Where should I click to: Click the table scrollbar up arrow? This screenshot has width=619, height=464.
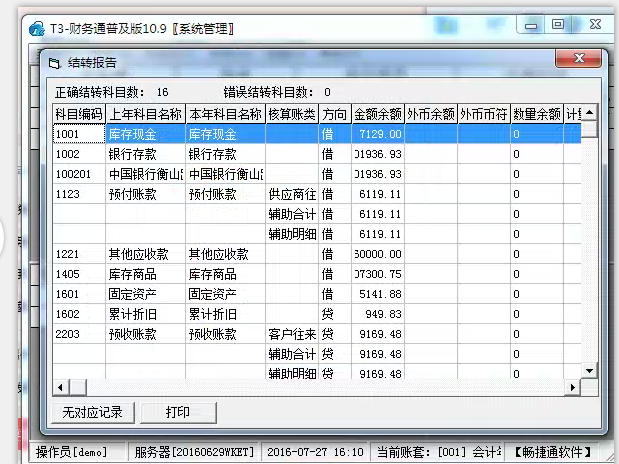589,113
